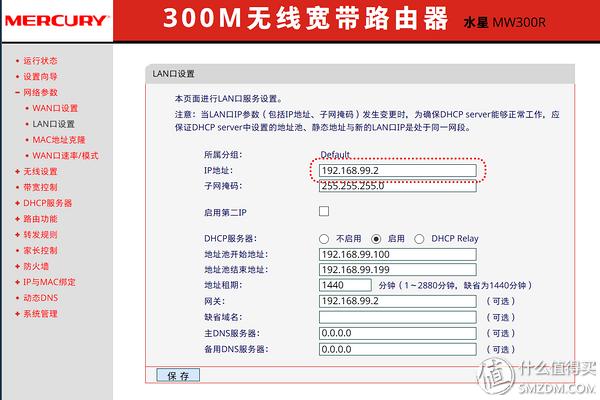Click the 地址池开始地址 field
Viewport: 600px width, 400px height.
(x=398, y=255)
